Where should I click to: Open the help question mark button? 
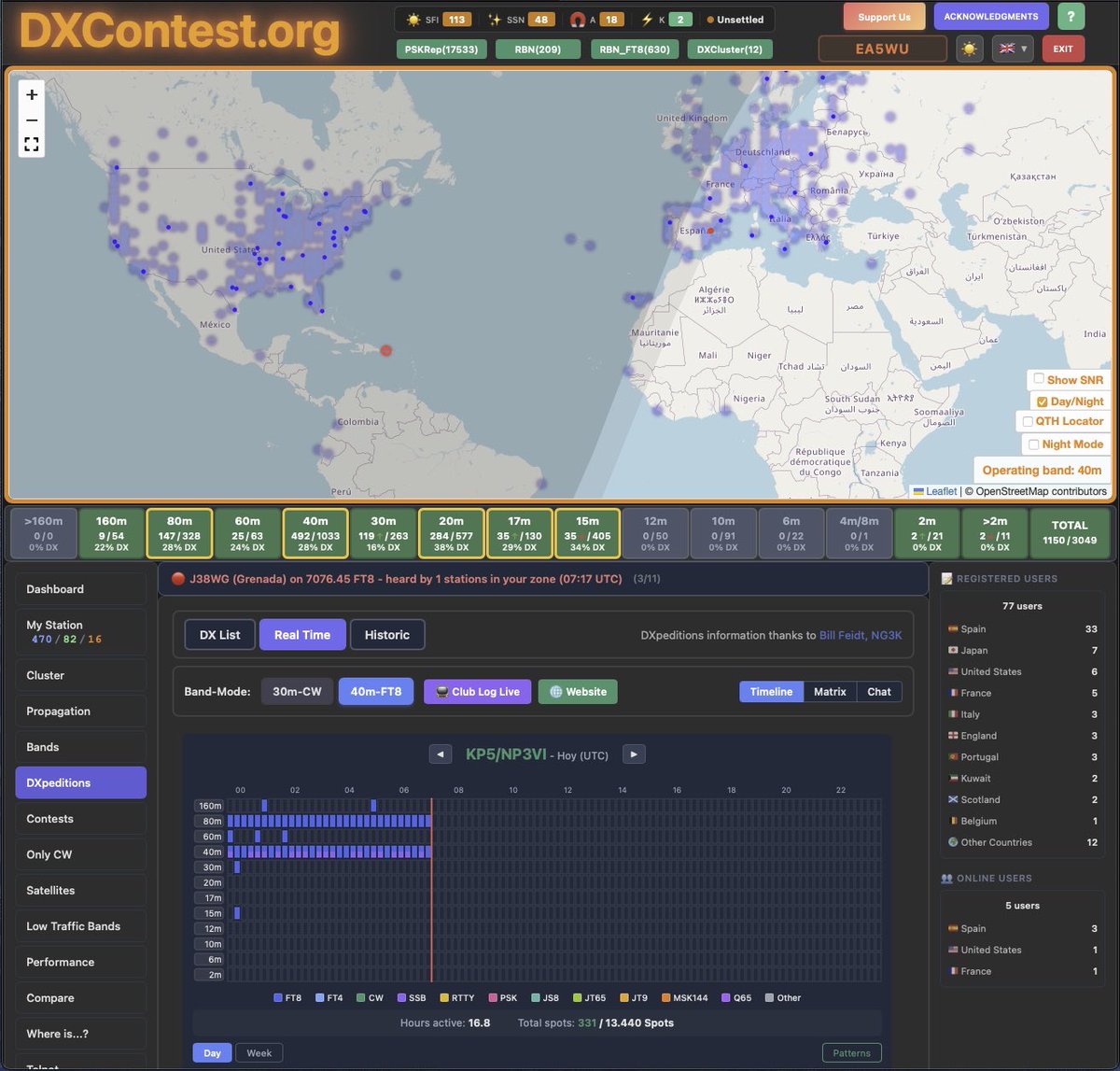tap(1070, 16)
